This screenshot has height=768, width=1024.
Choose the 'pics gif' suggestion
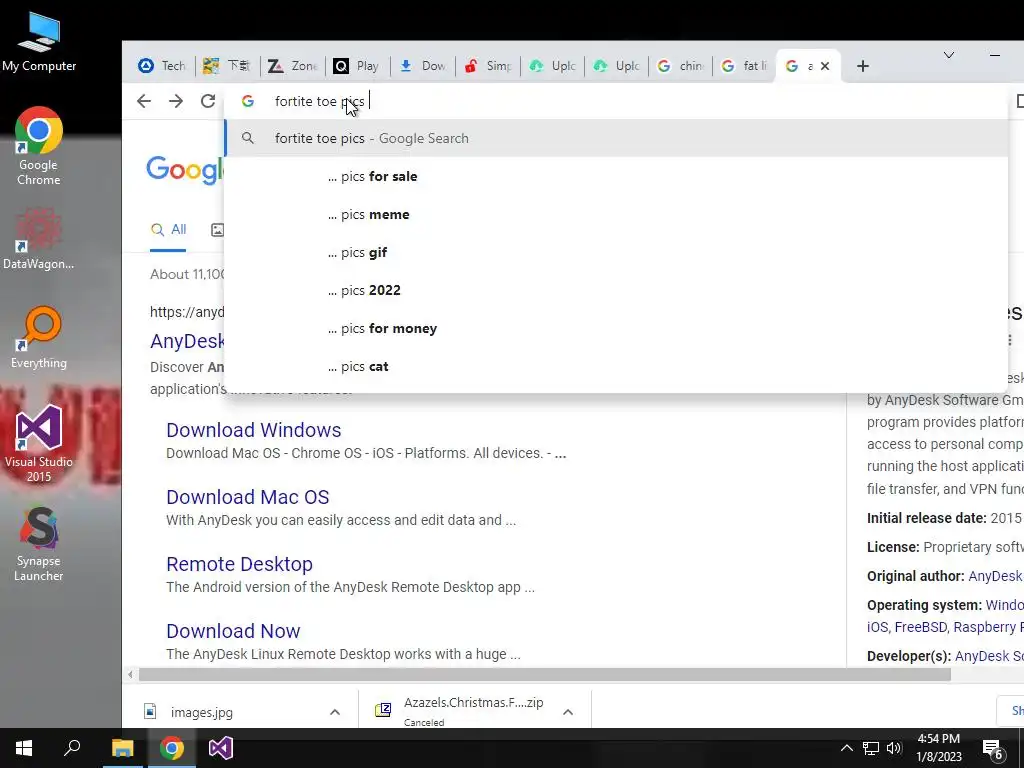[616, 252]
